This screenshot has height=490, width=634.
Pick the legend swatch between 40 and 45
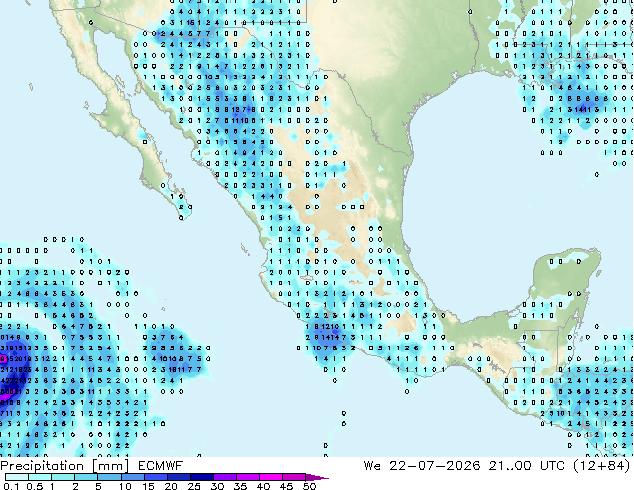pyautogui.click(x=271, y=477)
